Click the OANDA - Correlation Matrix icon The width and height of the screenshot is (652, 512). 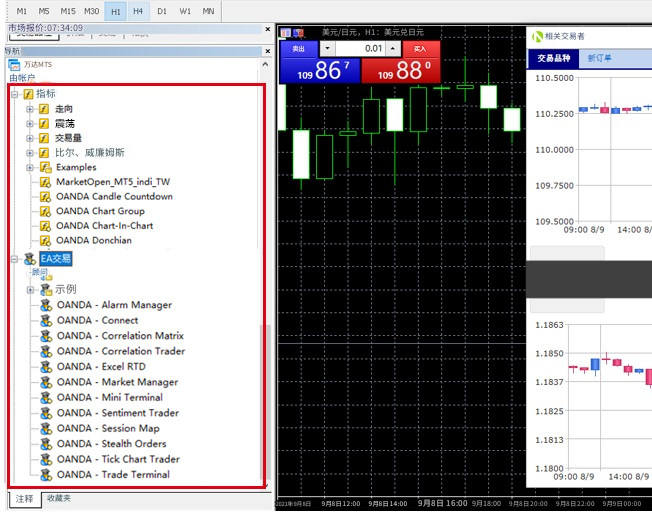(46, 336)
